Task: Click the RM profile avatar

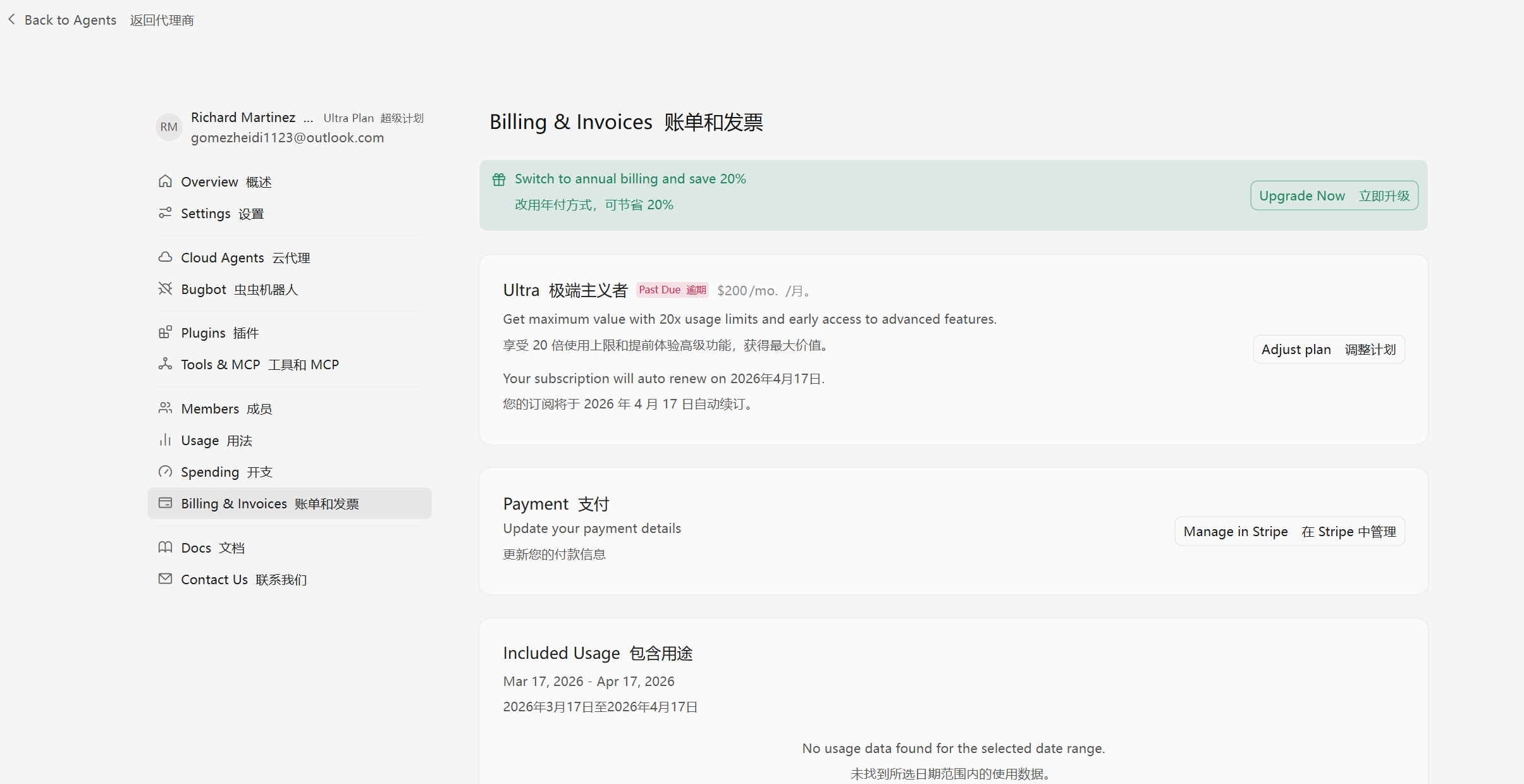Action: click(x=169, y=127)
